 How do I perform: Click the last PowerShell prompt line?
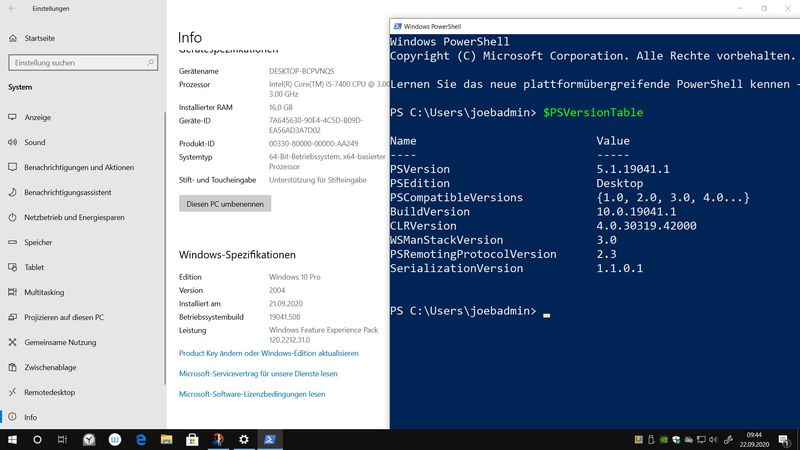(x=469, y=311)
